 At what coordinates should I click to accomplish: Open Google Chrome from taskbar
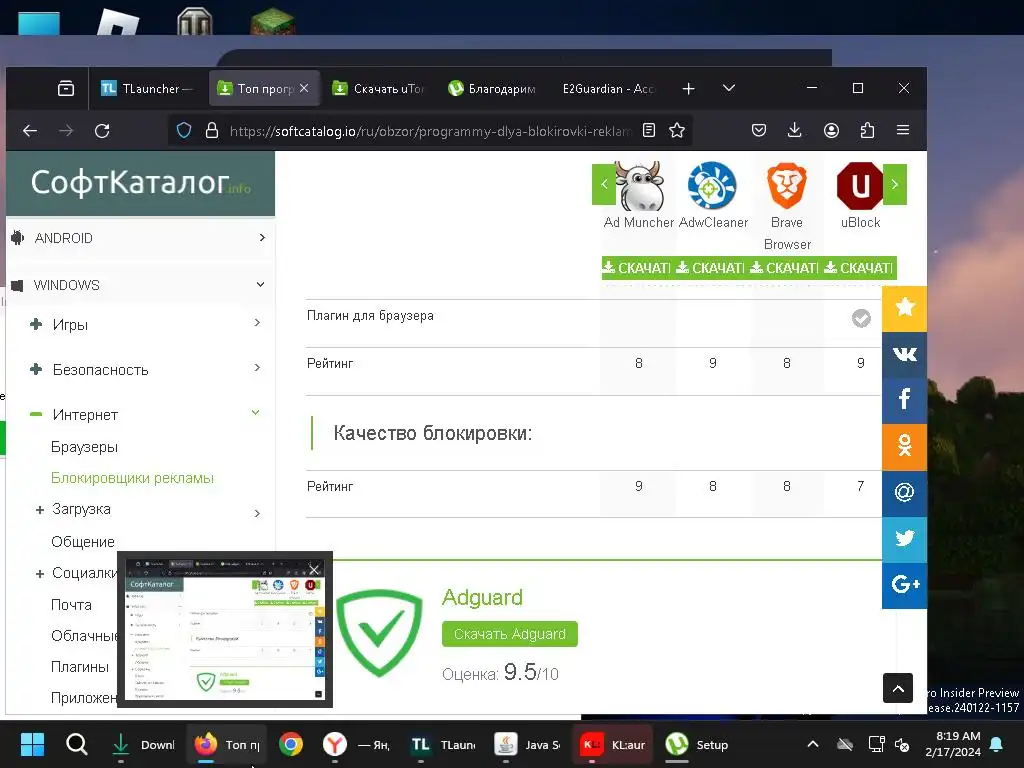click(291, 744)
